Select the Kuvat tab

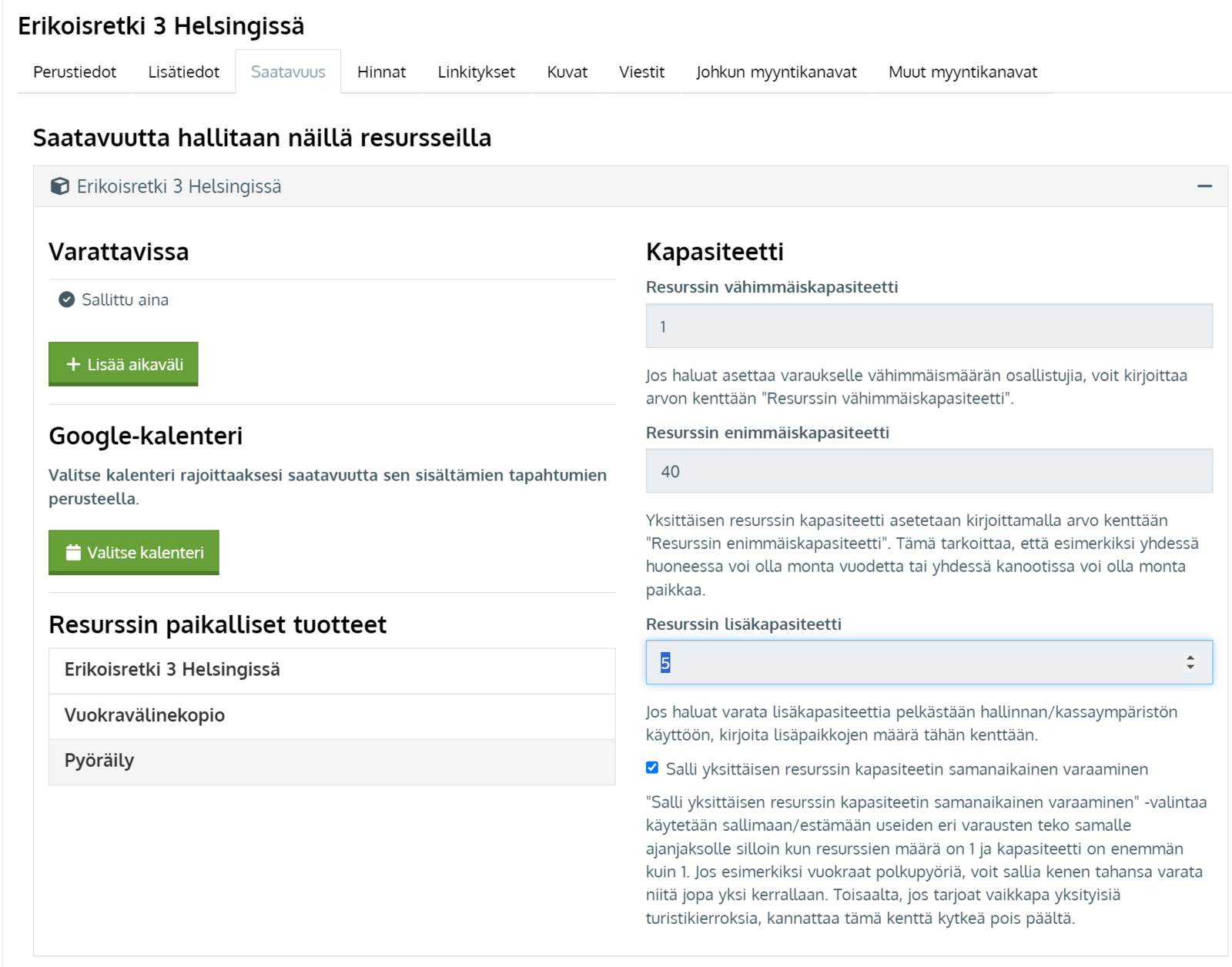(x=567, y=72)
